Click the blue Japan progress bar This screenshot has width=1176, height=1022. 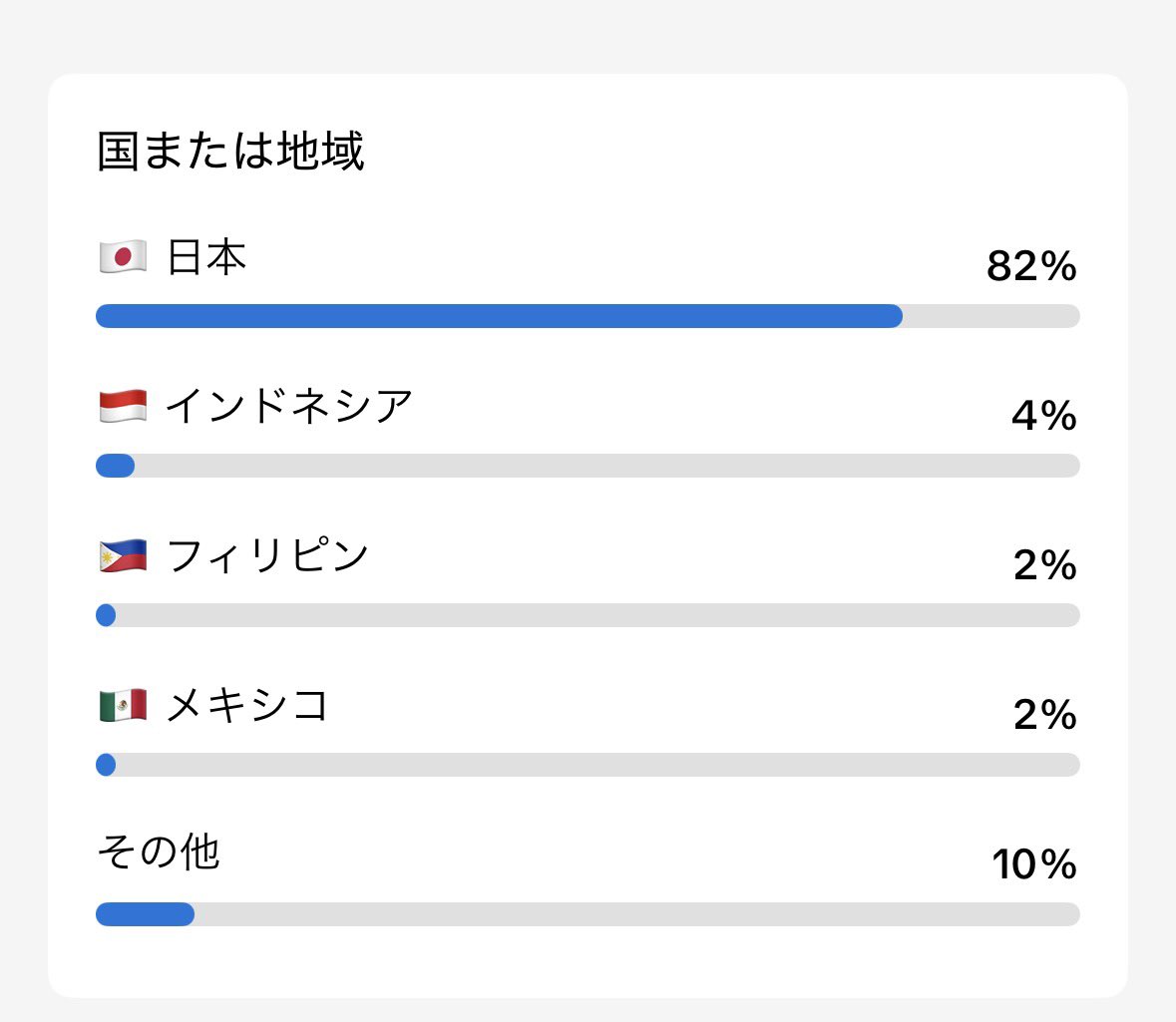(x=499, y=316)
